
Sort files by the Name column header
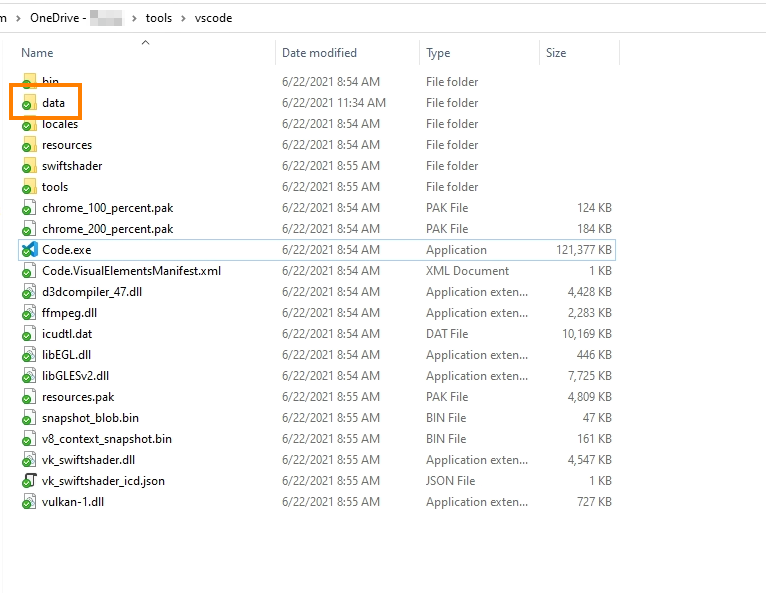pos(37,53)
